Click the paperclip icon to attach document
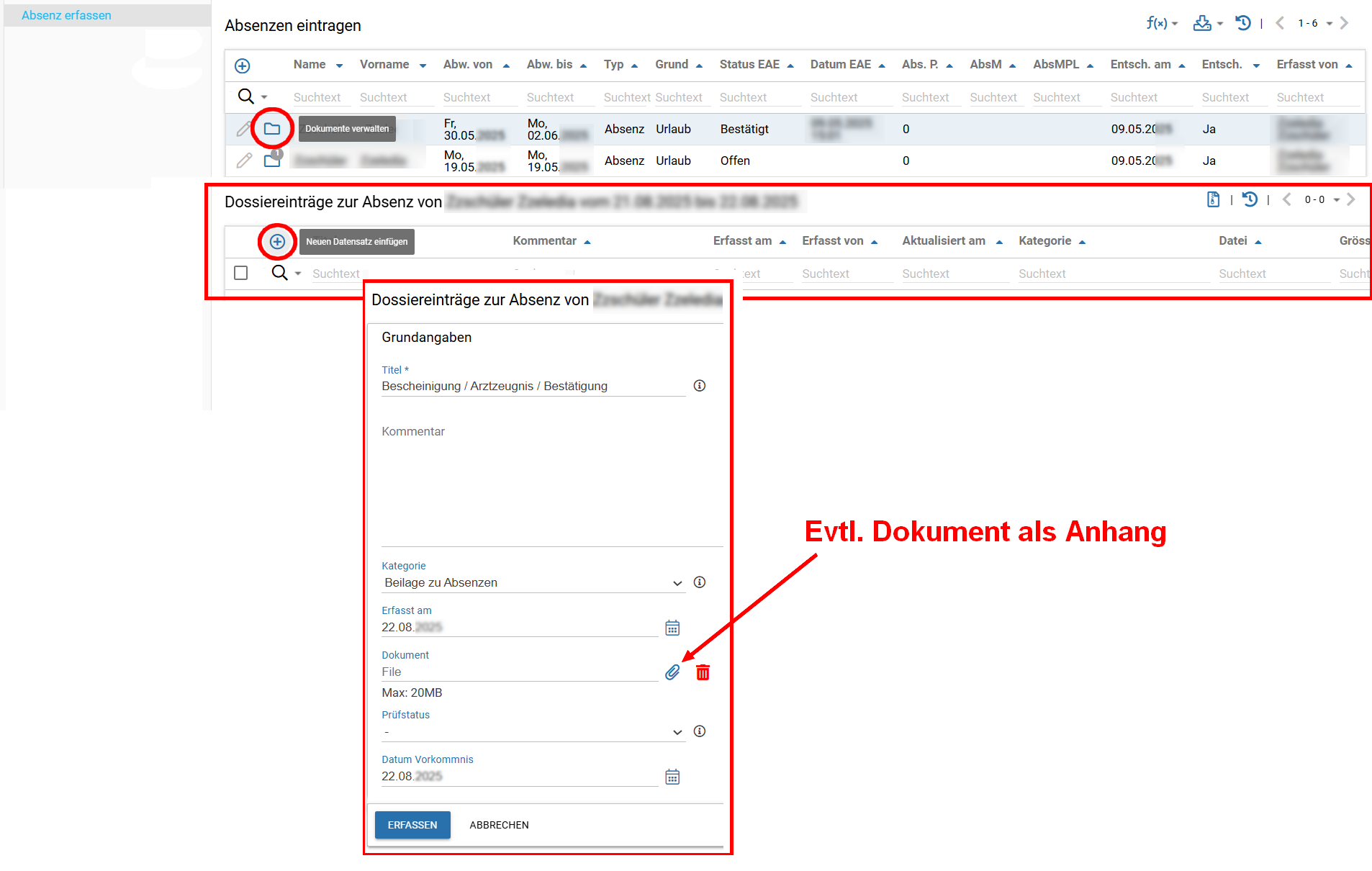1372x871 pixels. [672, 672]
